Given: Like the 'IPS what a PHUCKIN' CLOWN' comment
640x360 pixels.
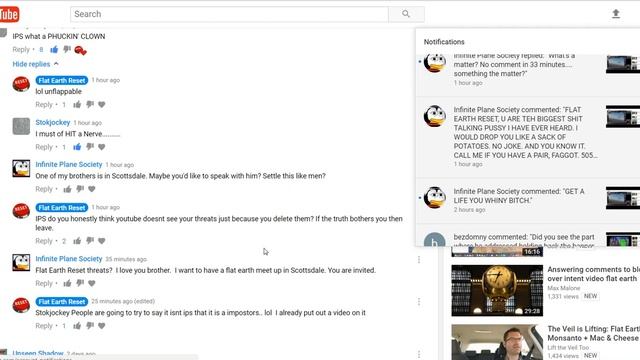Looking at the screenshot, I should click(54, 50).
